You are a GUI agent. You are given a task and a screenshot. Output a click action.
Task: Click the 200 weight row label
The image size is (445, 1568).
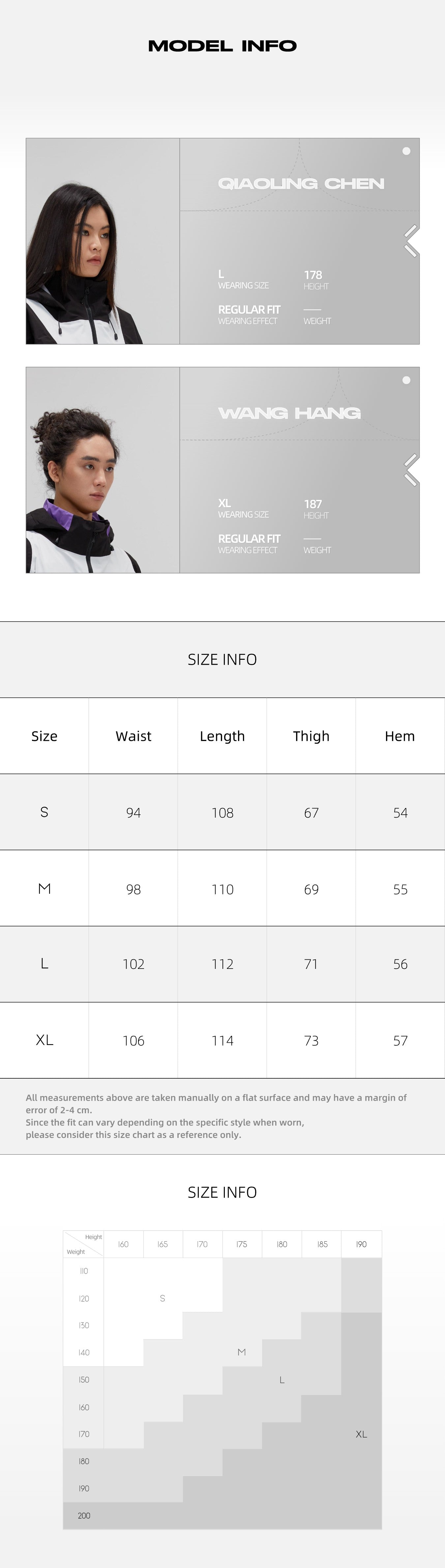pyautogui.click(x=84, y=1516)
